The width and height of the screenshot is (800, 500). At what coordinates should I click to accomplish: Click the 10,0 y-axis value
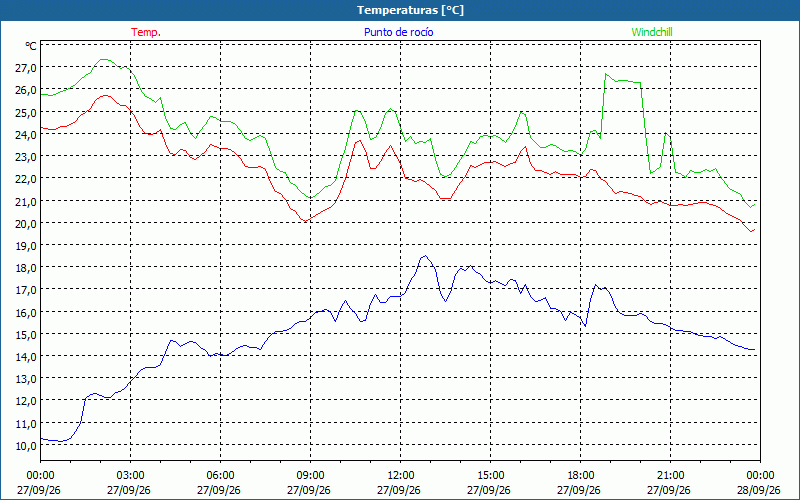pyautogui.click(x=26, y=445)
